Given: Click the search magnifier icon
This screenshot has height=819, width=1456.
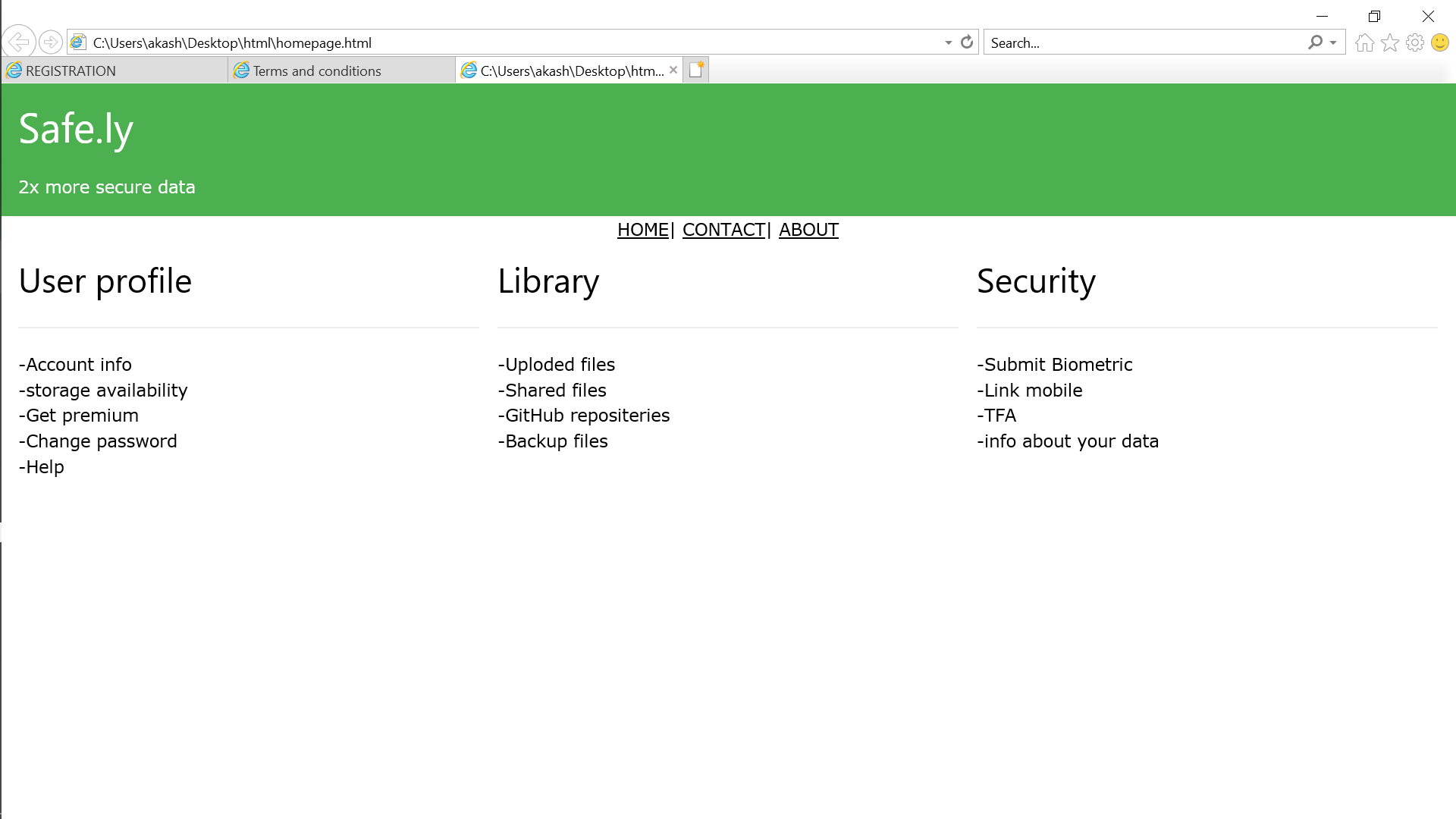Looking at the screenshot, I should (1315, 42).
